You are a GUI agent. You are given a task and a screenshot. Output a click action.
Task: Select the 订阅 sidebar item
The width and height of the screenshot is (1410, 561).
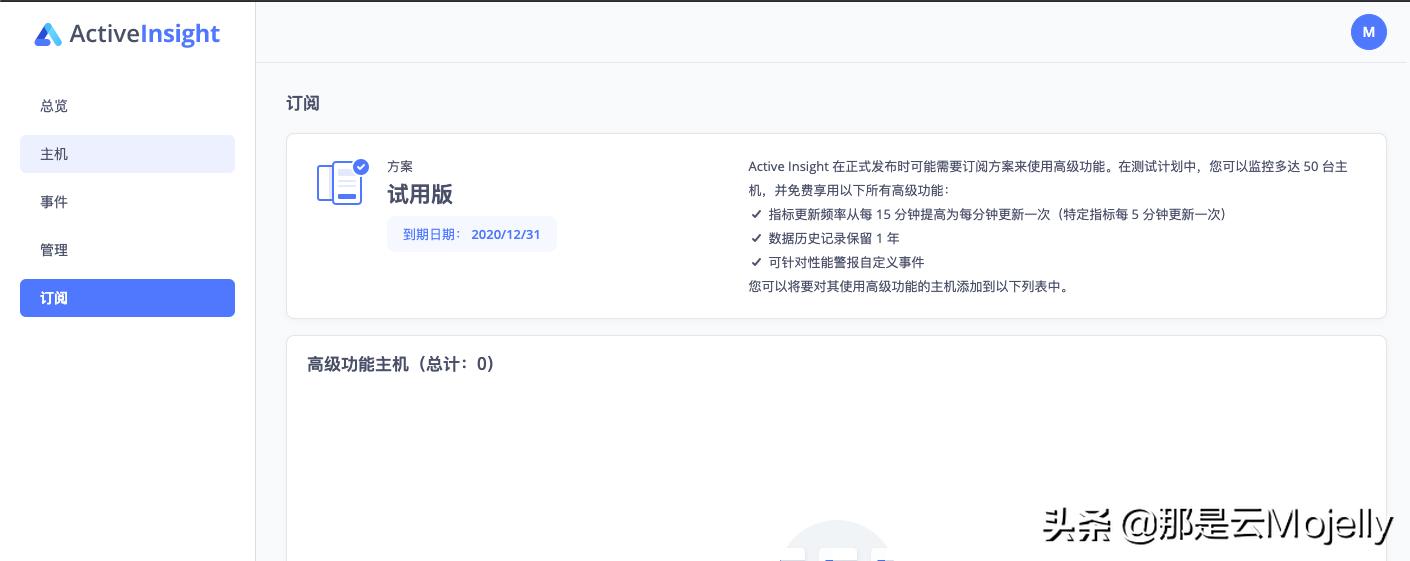[127, 298]
